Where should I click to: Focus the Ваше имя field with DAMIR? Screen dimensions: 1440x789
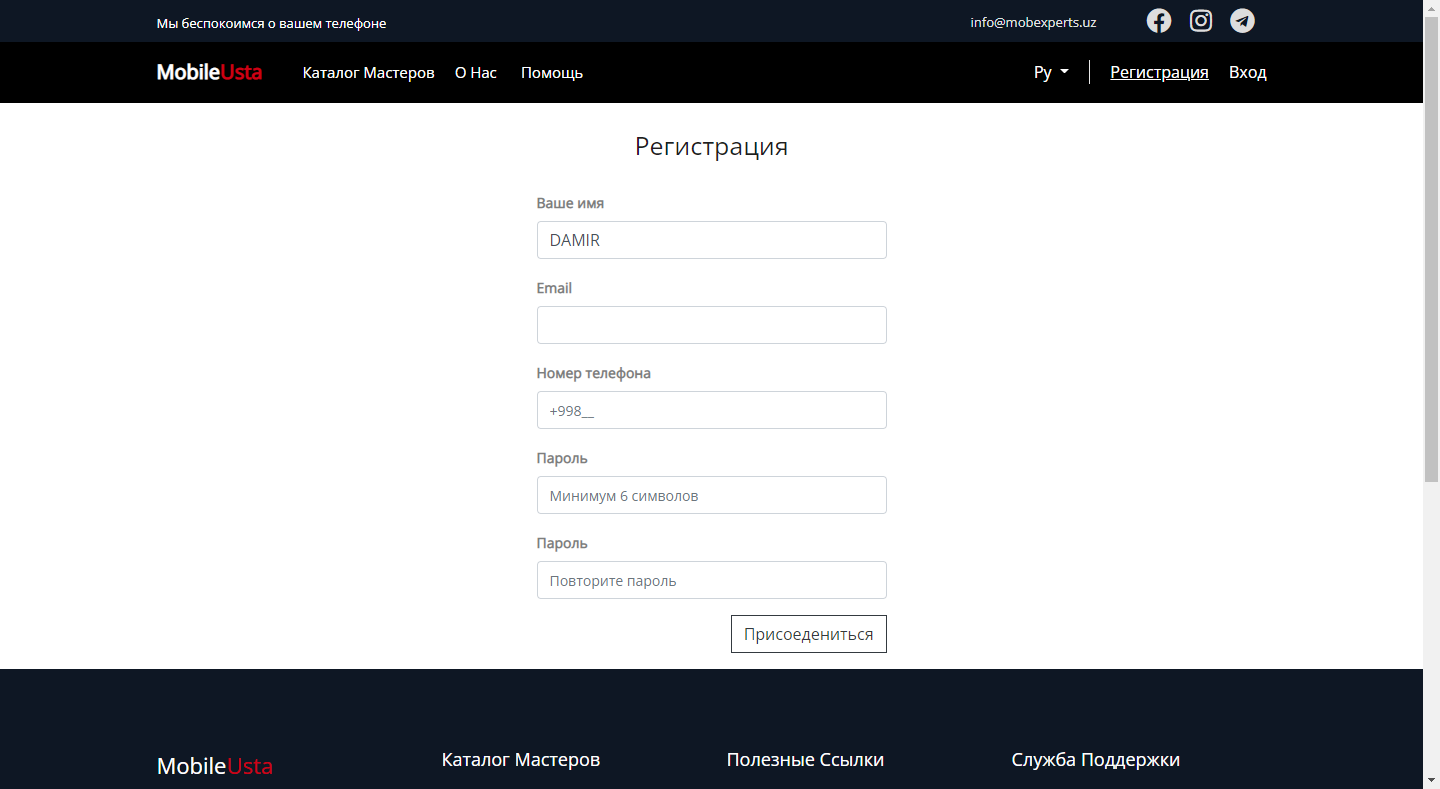(711, 240)
